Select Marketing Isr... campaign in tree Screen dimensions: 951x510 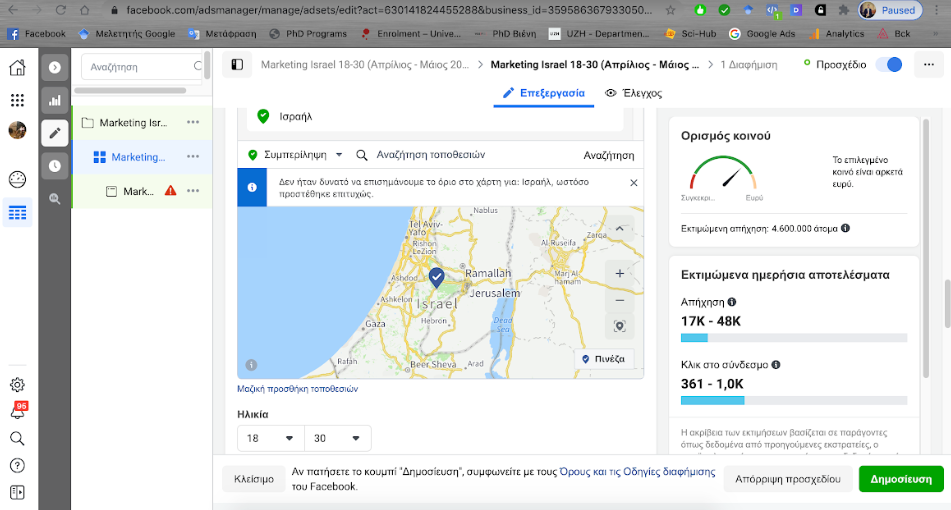133,122
